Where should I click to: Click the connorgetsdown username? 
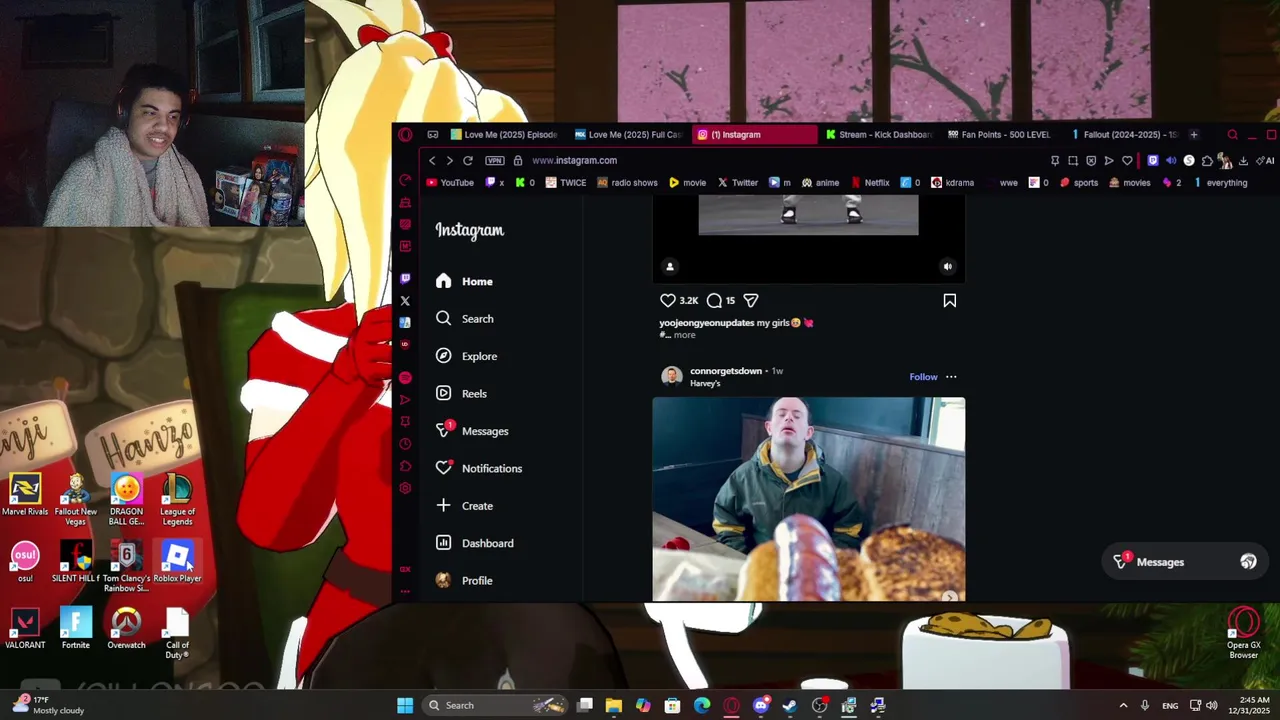[x=725, y=371]
